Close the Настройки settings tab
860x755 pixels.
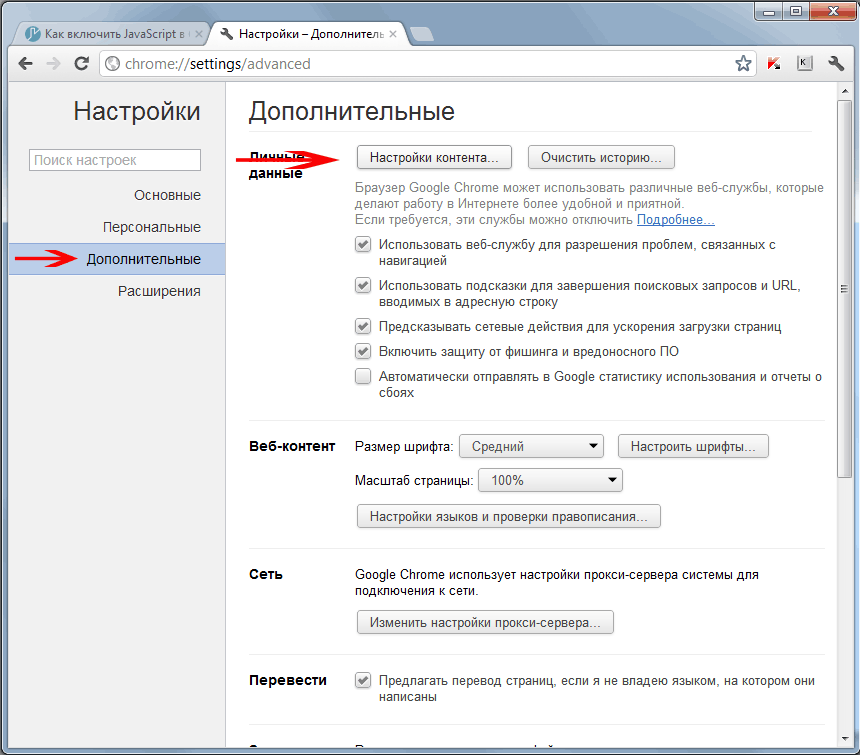point(393,34)
